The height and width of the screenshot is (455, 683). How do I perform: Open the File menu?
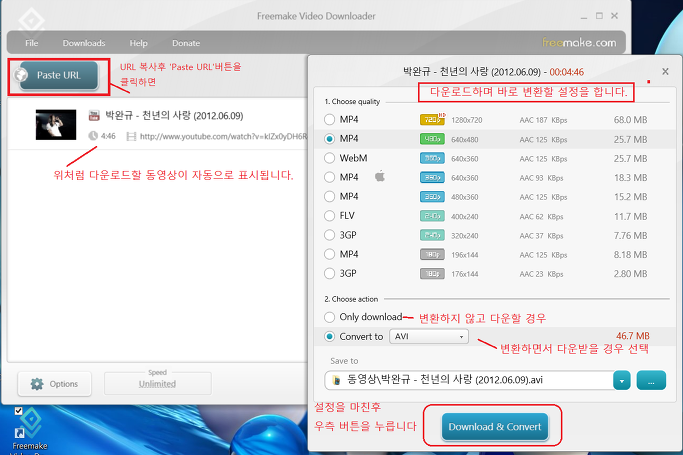coord(31,43)
